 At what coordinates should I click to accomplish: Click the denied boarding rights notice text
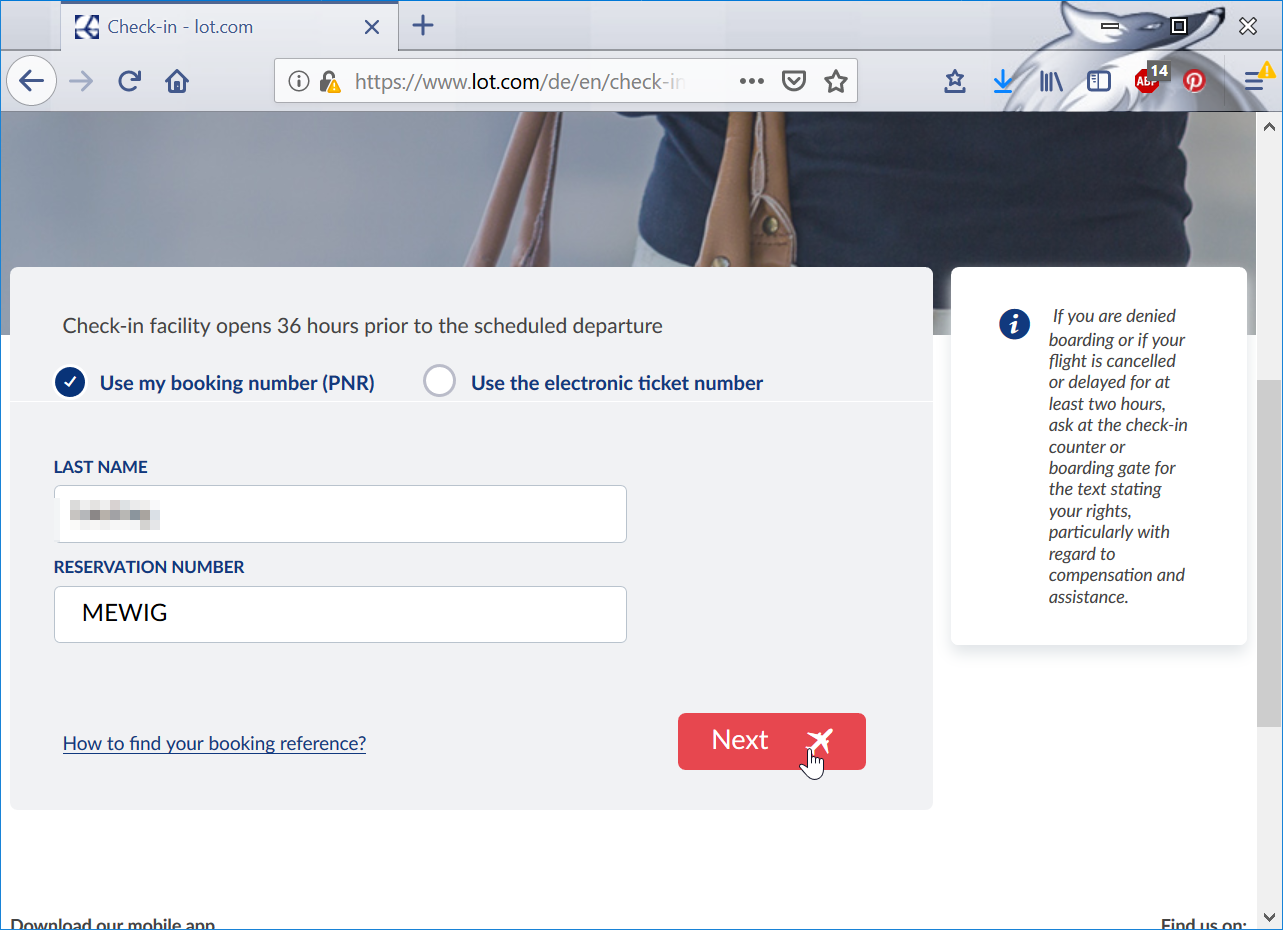[x=1118, y=457]
